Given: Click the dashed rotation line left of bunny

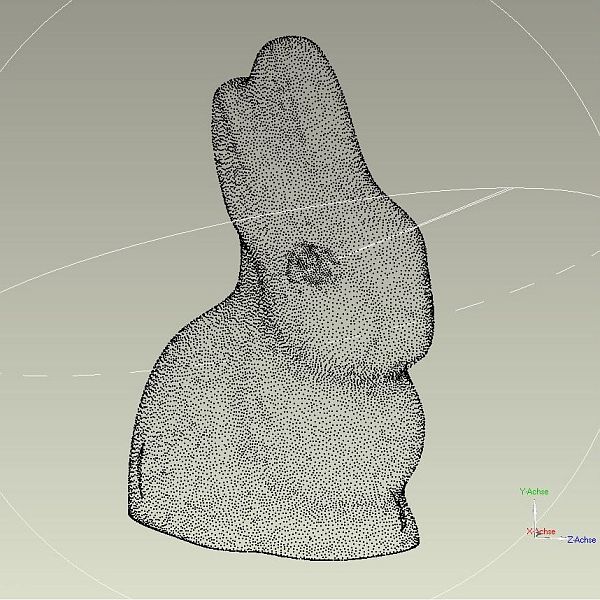Looking at the screenshot, I should tap(60, 375).
